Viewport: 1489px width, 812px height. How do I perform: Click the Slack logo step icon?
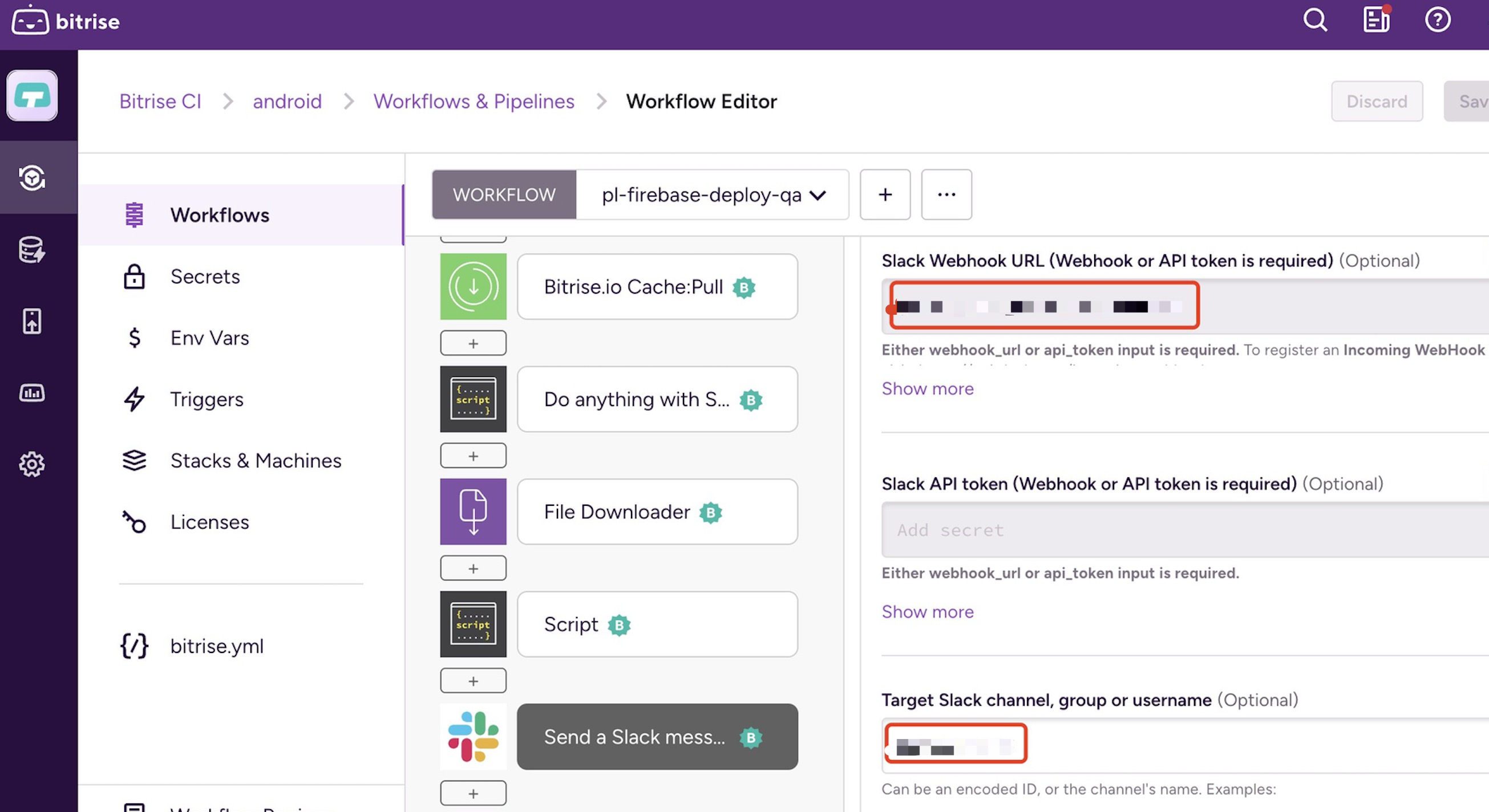pyautogui.click(x=474, y=737)
